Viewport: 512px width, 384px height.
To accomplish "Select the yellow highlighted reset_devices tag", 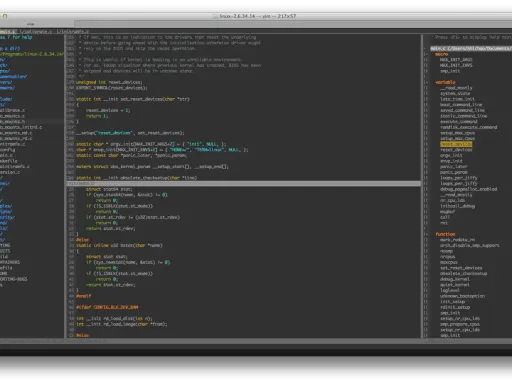I will pos(456,144).
